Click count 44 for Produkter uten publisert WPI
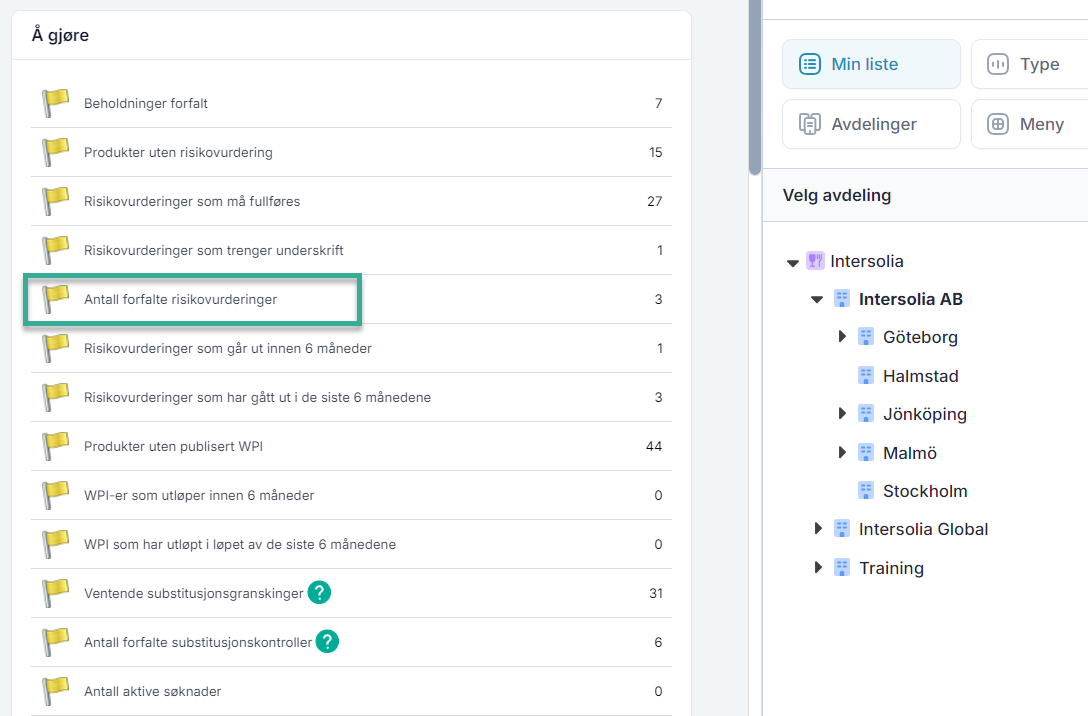 (654, 447)
